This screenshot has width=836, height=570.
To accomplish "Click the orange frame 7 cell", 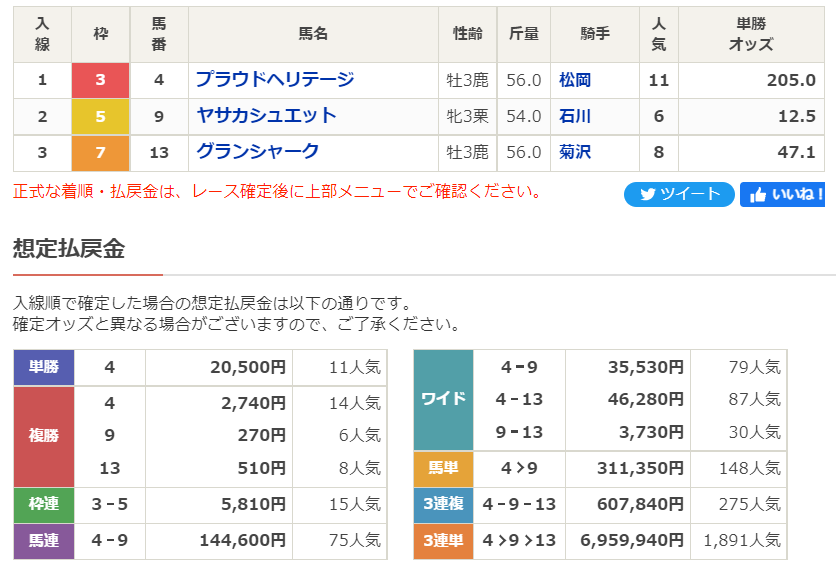I will tap(100, 152).
